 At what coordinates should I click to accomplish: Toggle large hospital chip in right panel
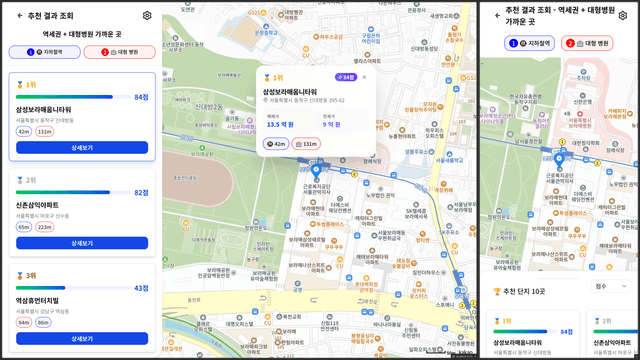pyautogui.click(x=587, y=43)
